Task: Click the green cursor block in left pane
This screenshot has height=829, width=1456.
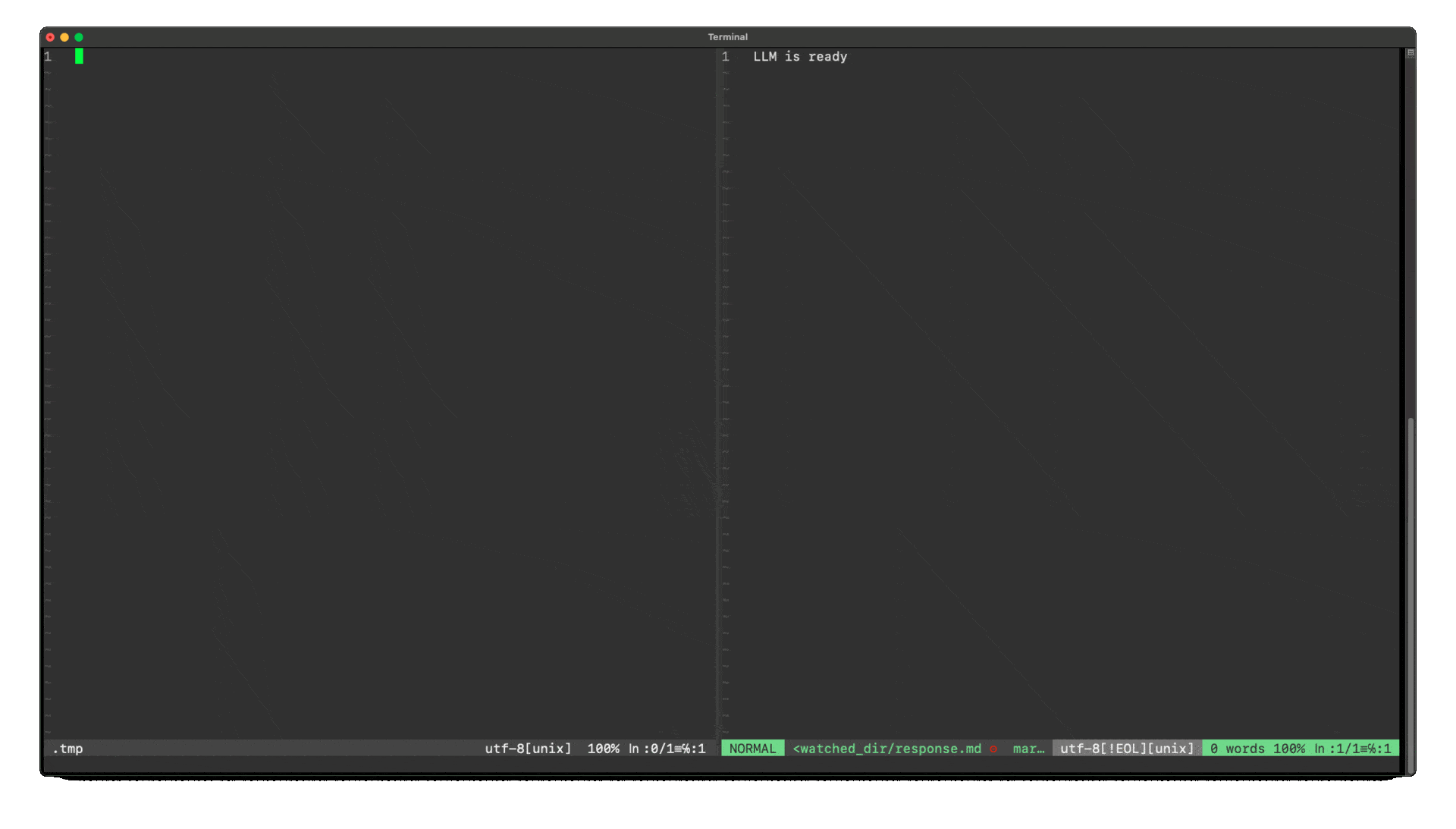Action: pos(79,56)
